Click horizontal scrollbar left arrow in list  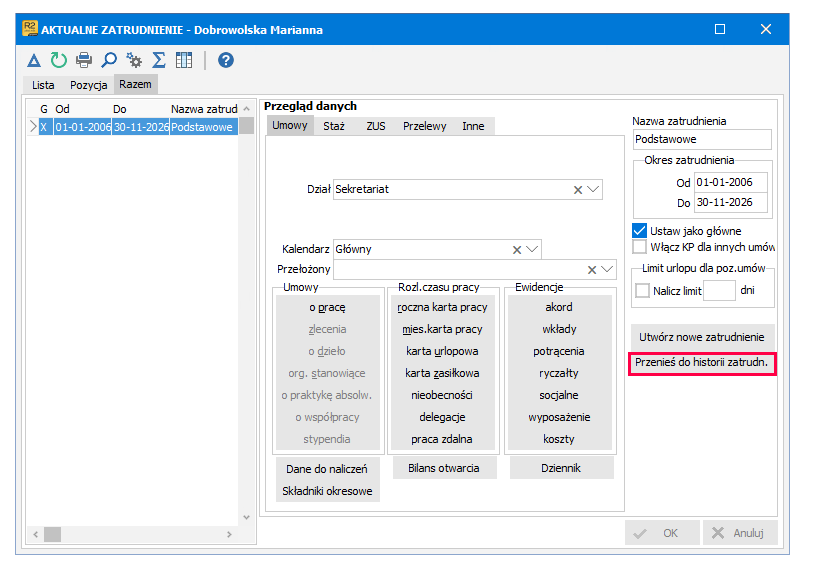coord(35,534)
